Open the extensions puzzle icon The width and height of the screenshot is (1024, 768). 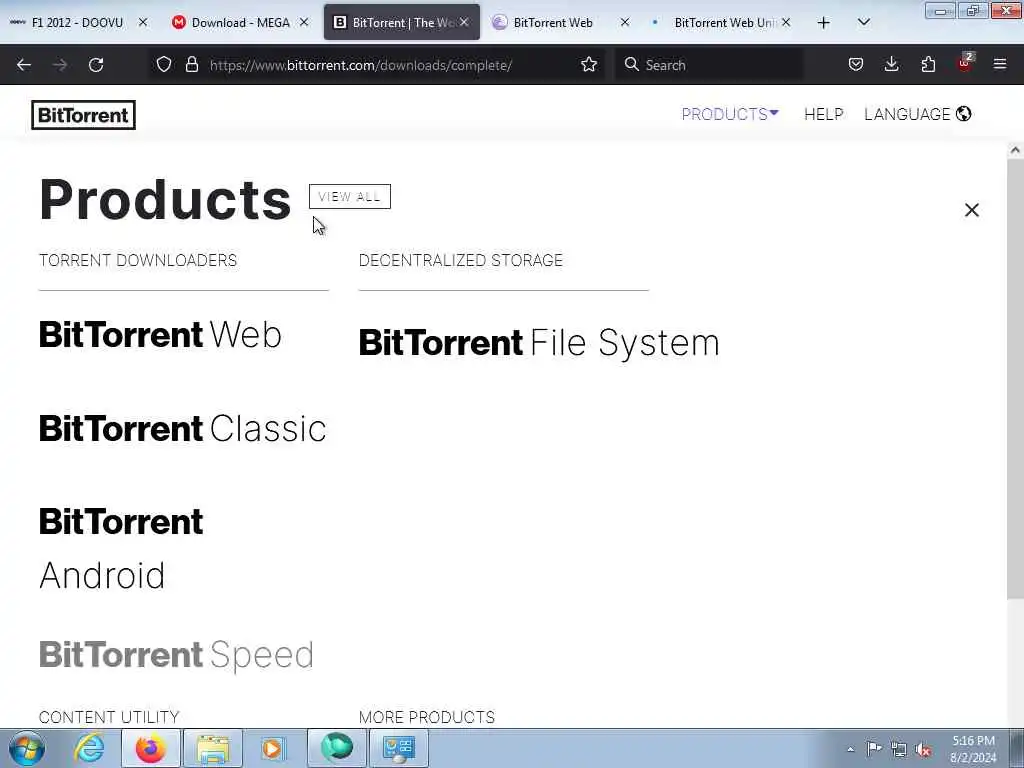[x=928, y=65]
